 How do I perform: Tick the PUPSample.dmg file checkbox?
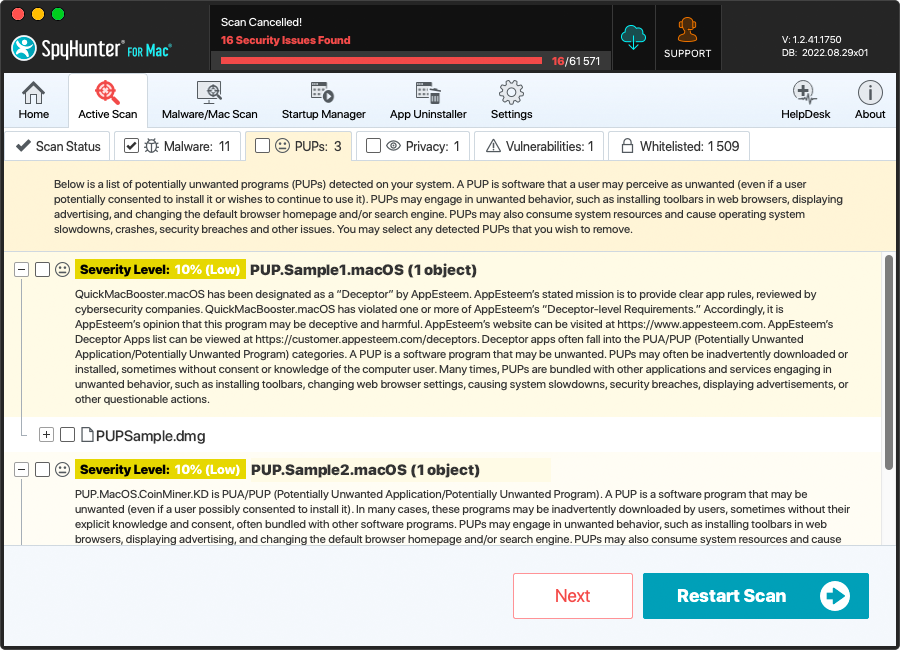[x=67, y=435]
